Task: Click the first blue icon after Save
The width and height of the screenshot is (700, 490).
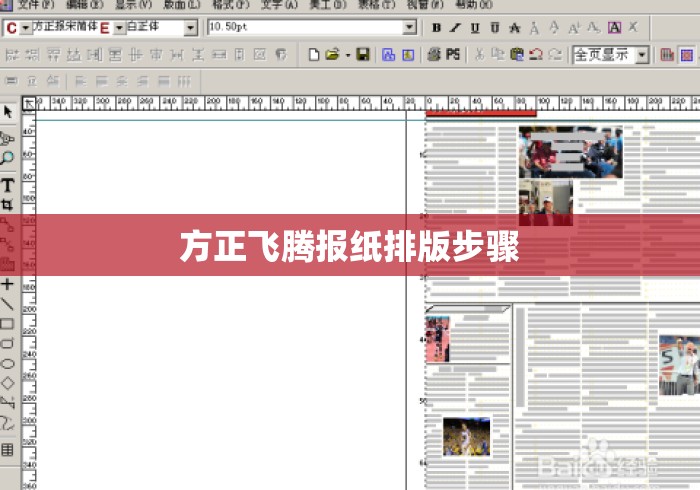Action: coord(388,55)
